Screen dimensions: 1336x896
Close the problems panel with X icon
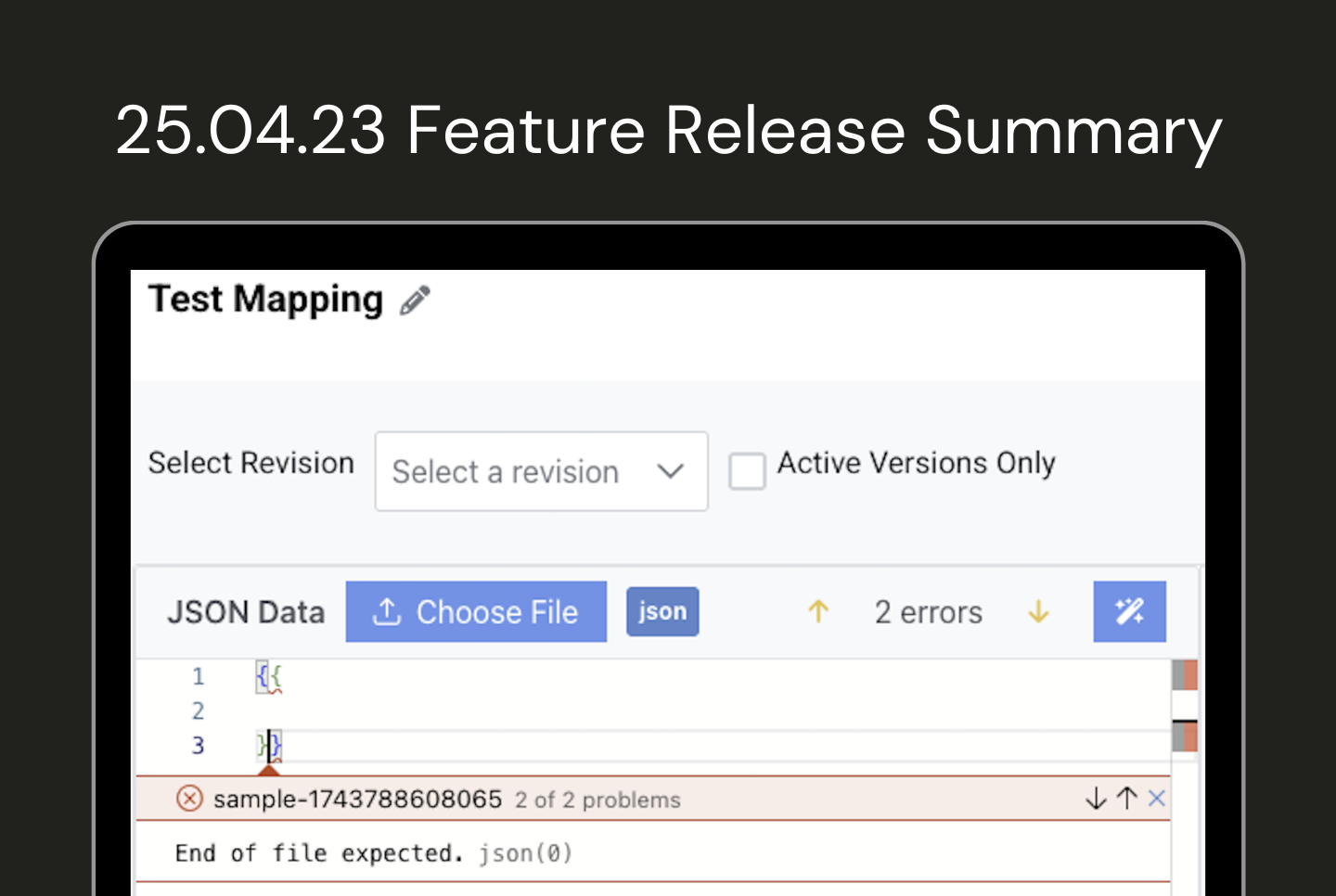pyautogui.click(x=1156, y=798)
